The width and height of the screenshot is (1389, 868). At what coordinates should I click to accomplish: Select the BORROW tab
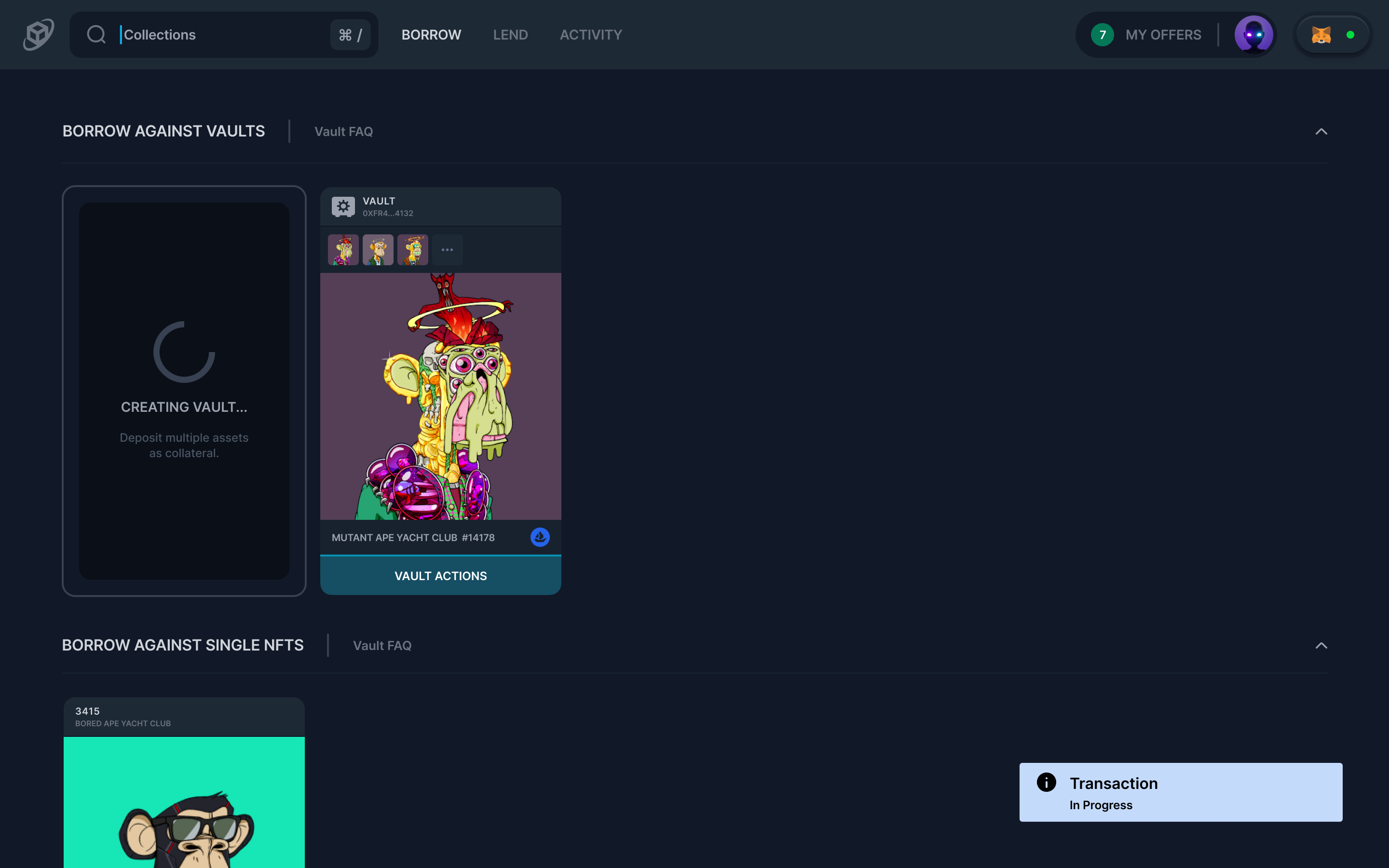(431, 35)
